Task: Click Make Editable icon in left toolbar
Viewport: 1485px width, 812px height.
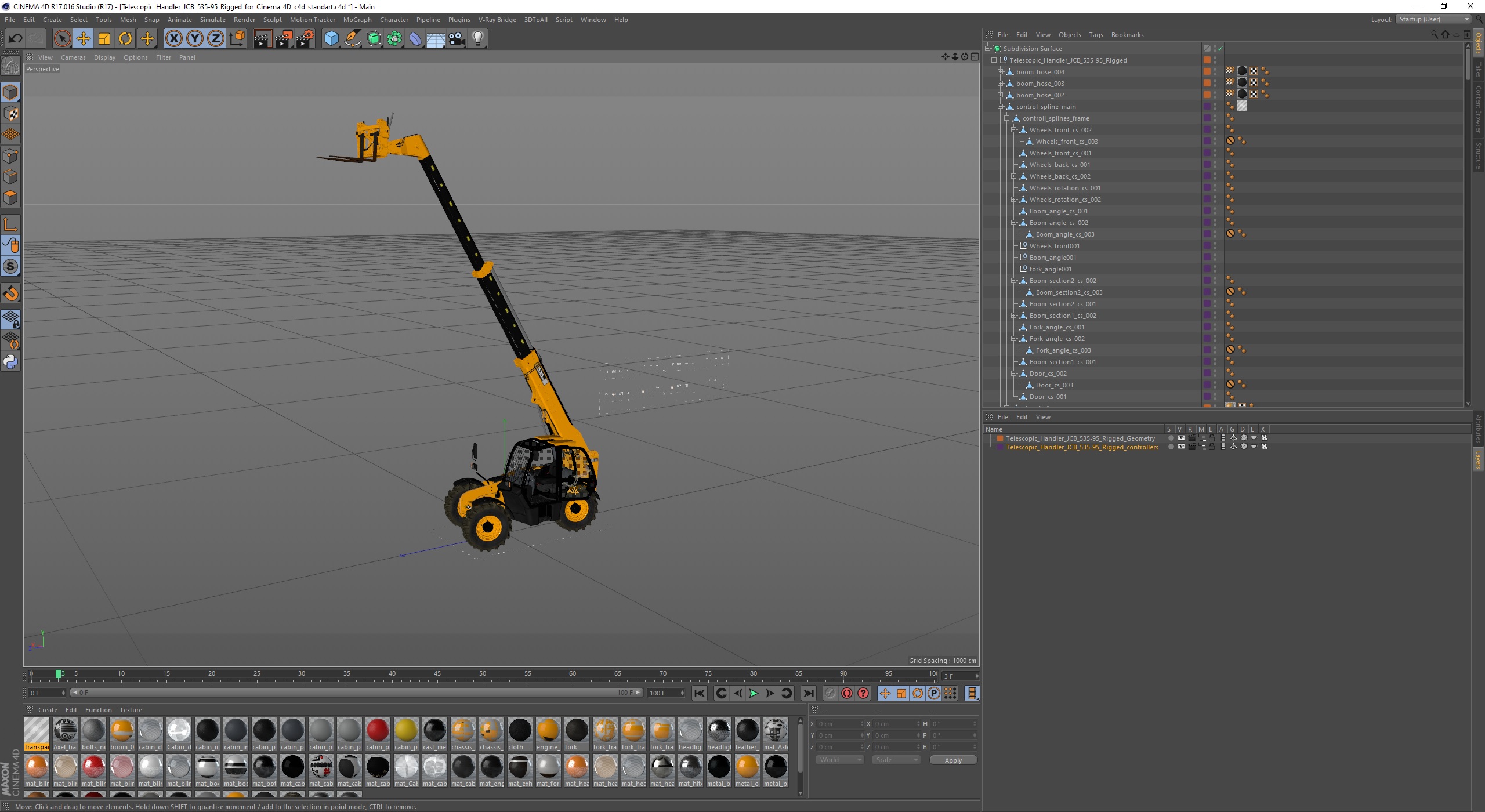Action: click(x=10, y=67)
